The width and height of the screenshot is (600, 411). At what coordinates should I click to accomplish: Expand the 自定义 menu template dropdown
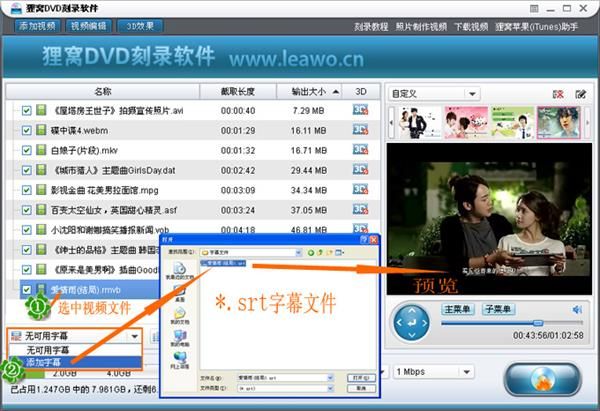point(472,94)
